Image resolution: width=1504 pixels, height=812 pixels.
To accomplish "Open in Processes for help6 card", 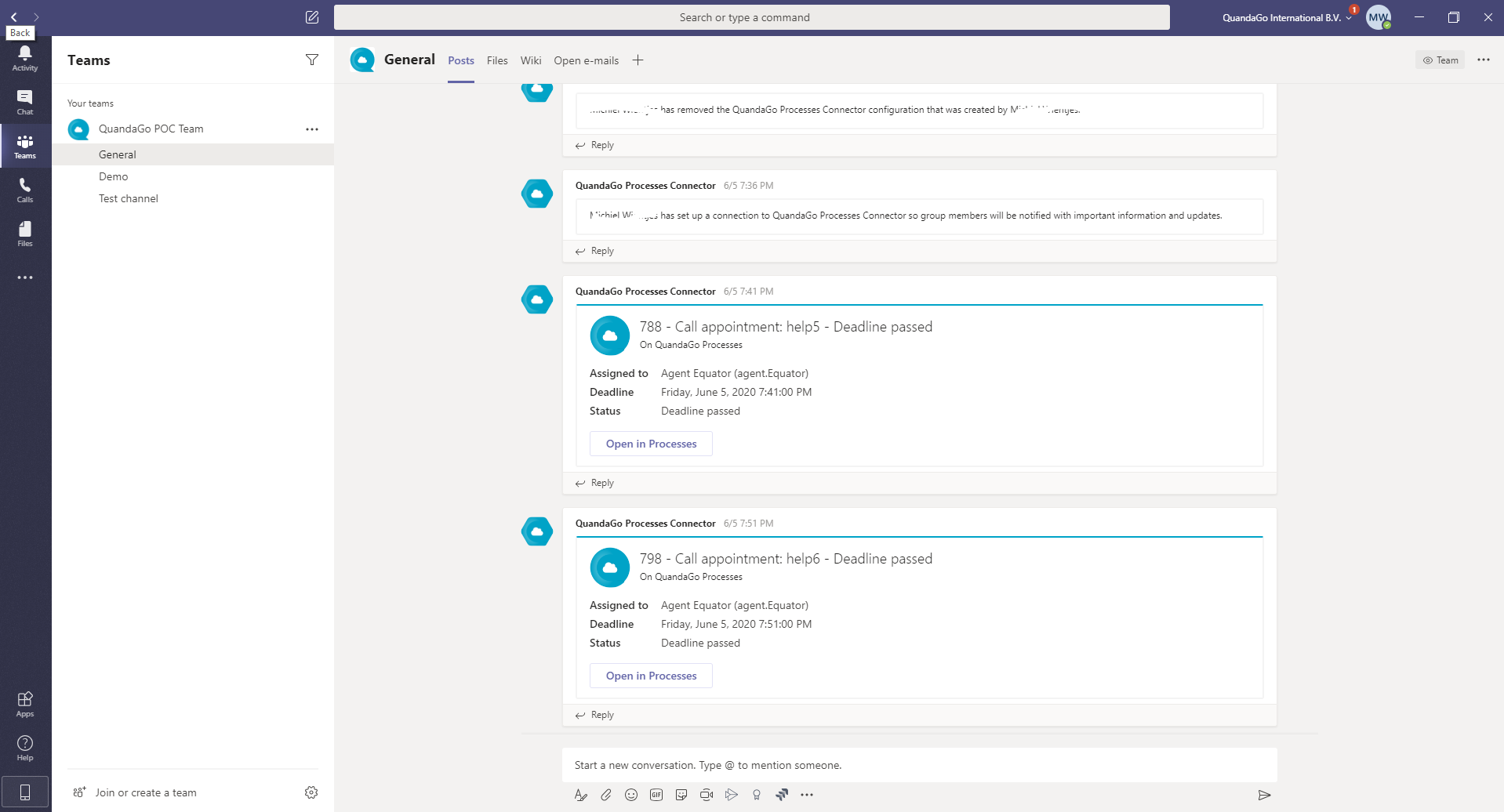I will [651, 676].
